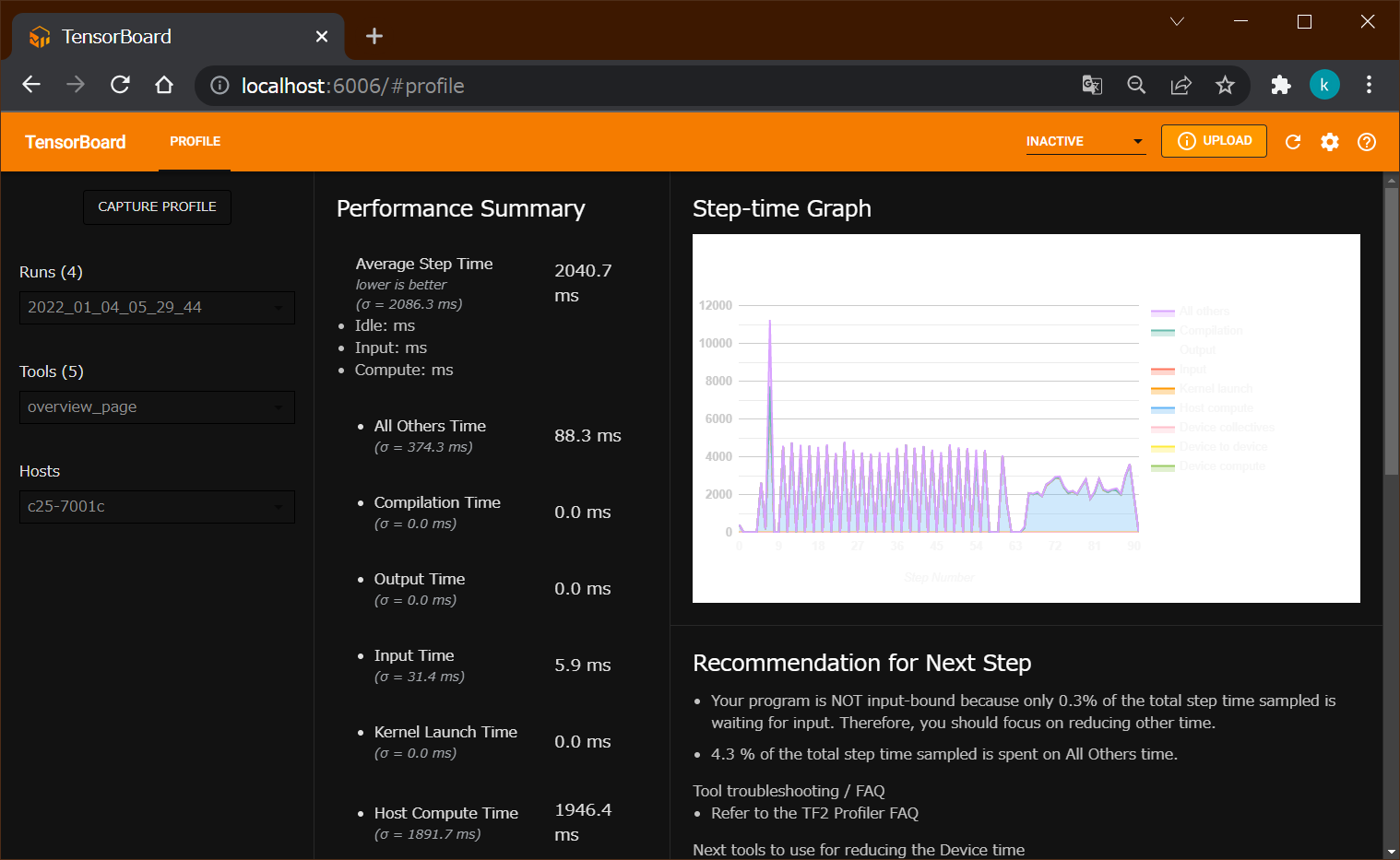Click 'Compilation Time' label
The width and height of the screenshot is (1400, 860).
437,502
